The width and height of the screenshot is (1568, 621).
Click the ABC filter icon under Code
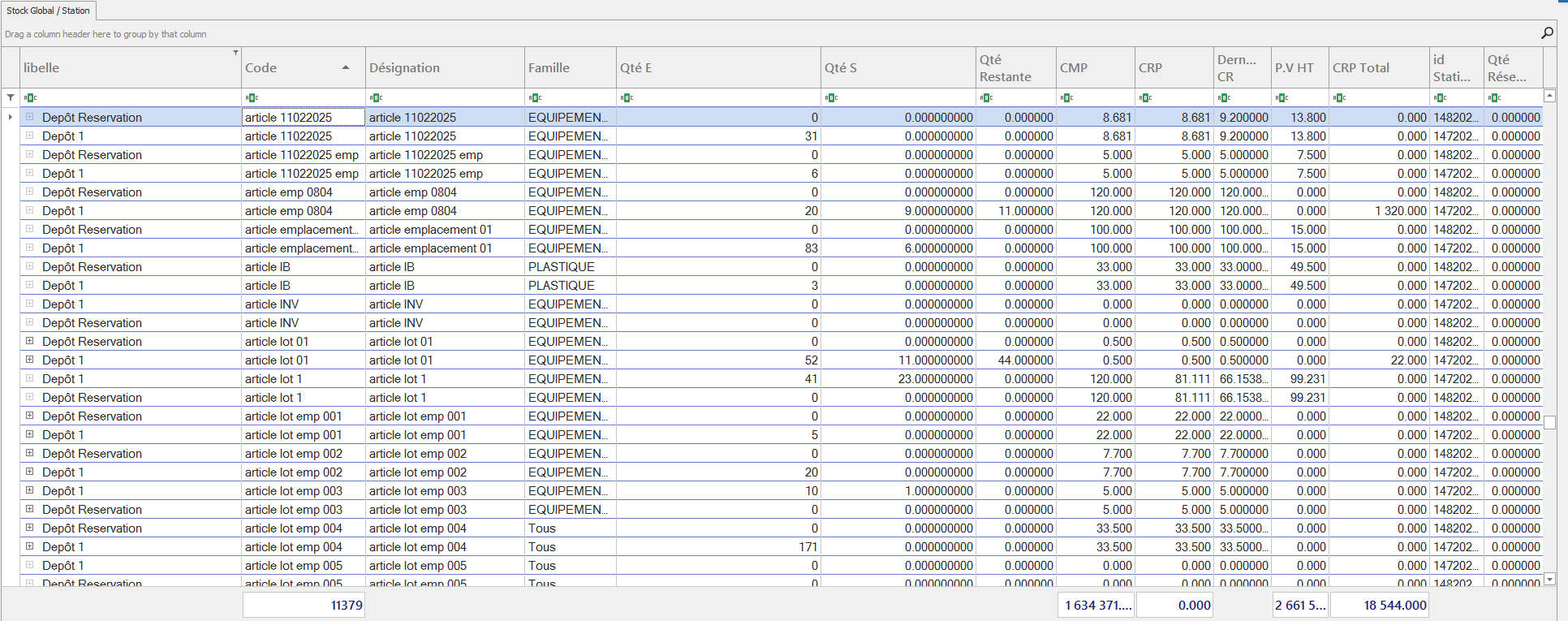pyautogui.click(x=252, y=97)
